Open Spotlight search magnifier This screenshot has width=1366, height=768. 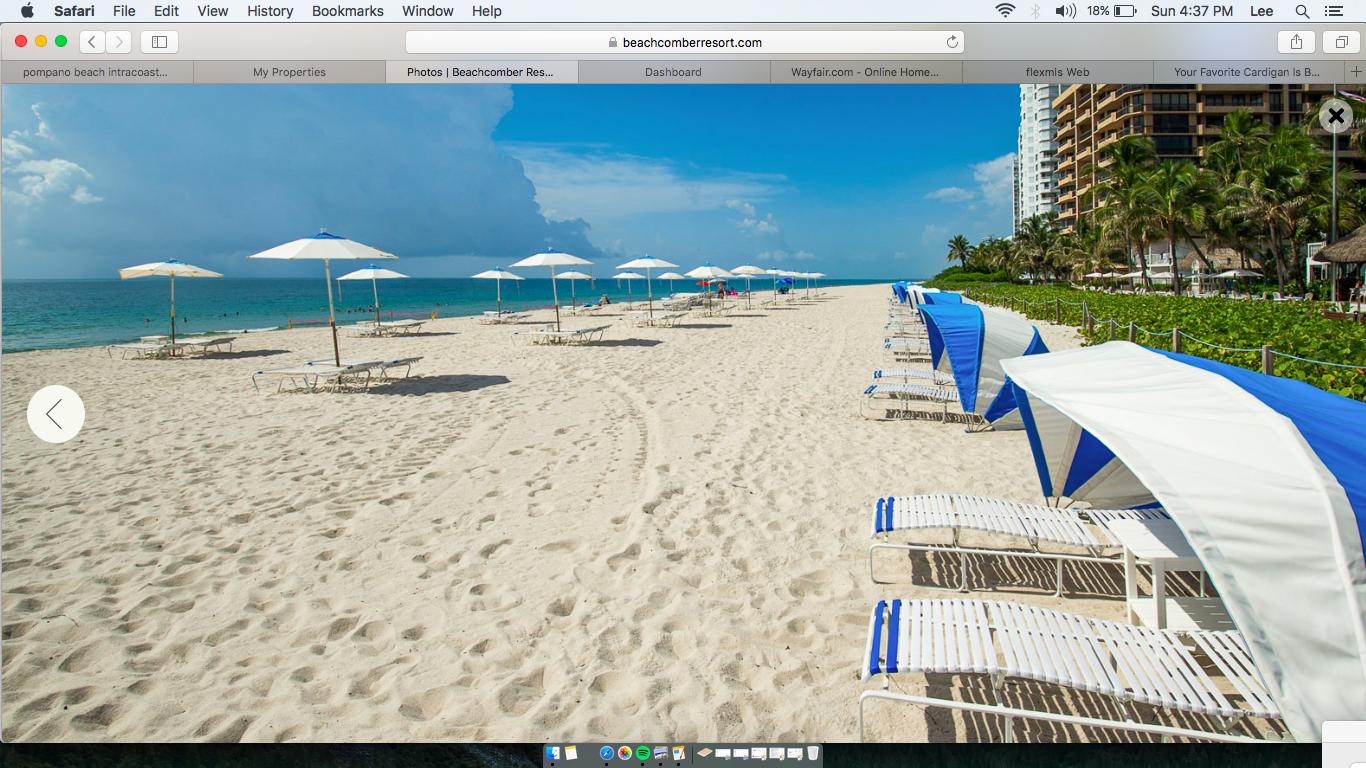pyautogui.click(x=1302, y=11)
